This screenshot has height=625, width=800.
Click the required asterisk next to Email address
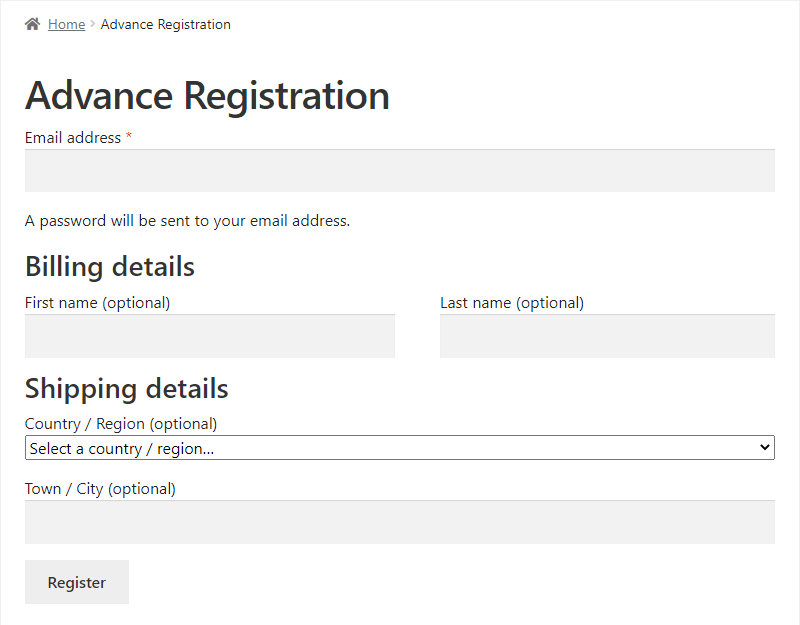coord(129,137)
